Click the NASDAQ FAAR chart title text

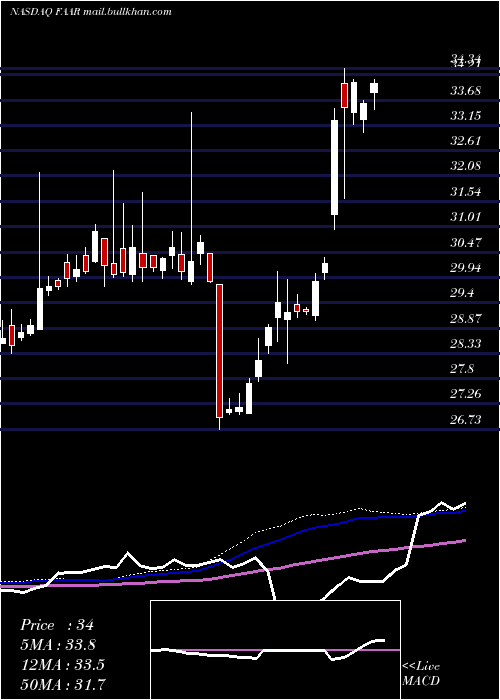[91, 12]
